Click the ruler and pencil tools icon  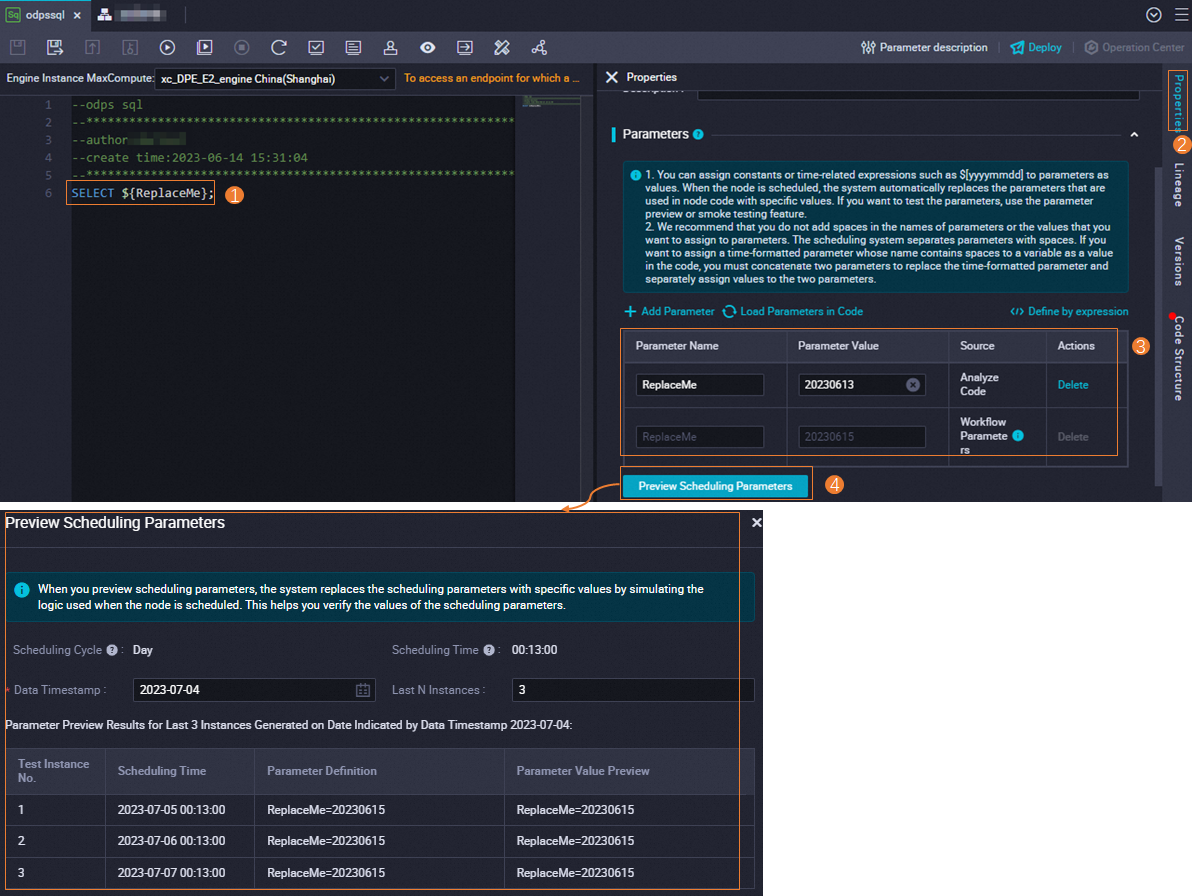click(502, 47)
